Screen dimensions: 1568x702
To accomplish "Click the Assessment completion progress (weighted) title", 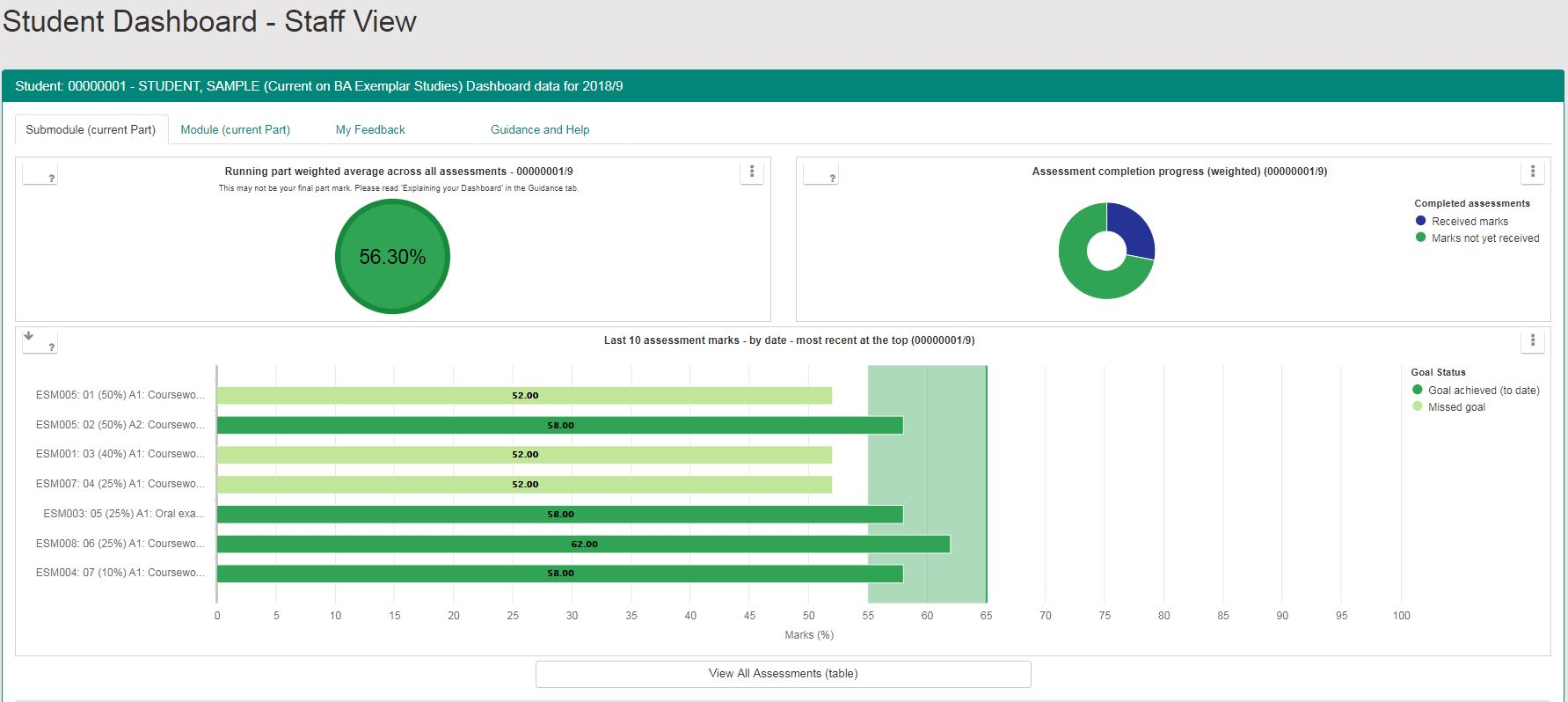I will pyautogui.click(x=1179, y=172).
